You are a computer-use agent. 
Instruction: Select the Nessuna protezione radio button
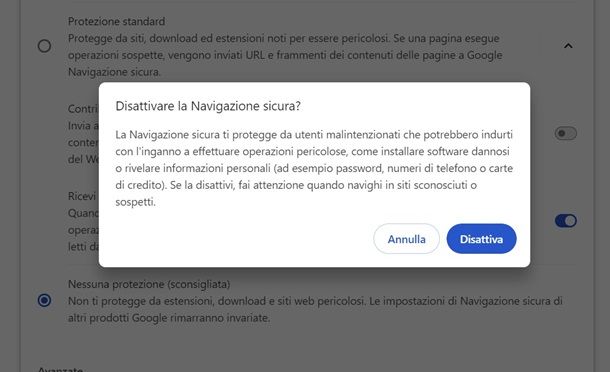[44, 300]
